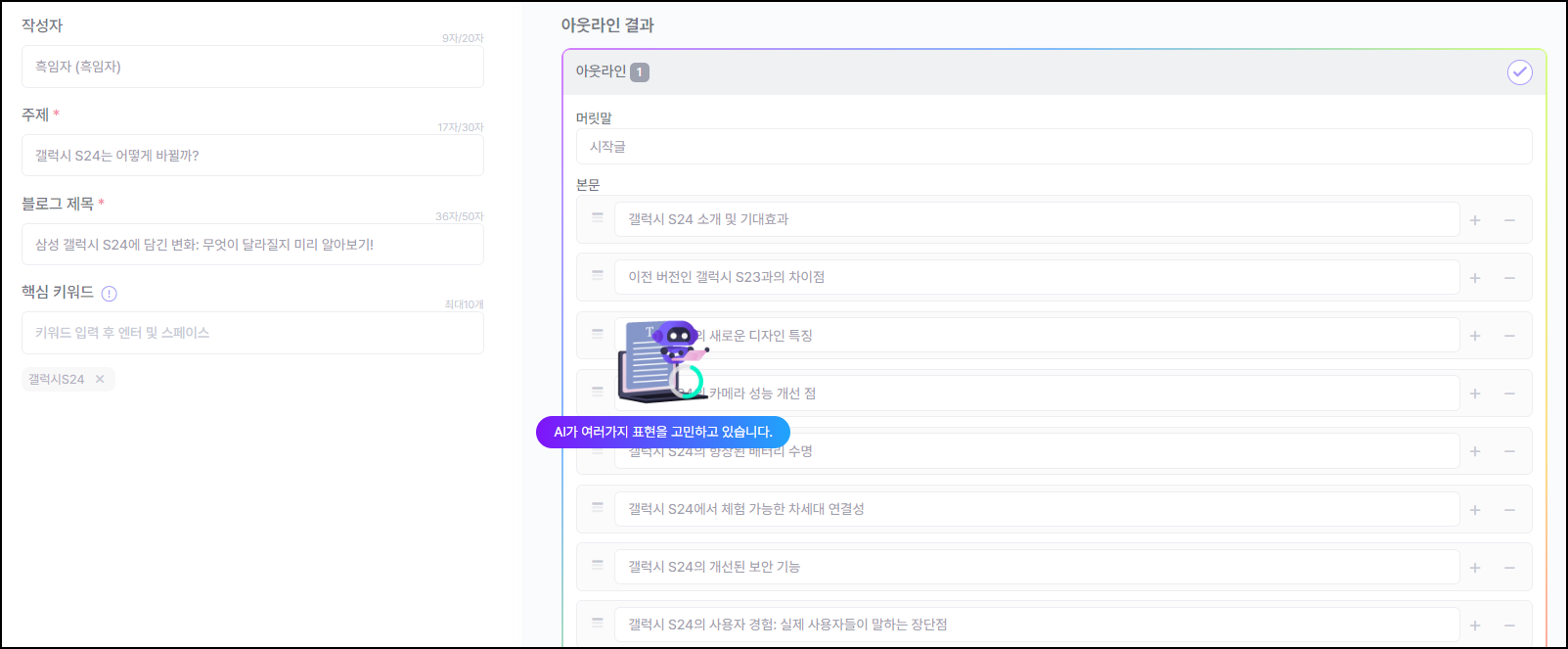Add a row after 새로운 디자인 특징

click(x=1475, y=336)
